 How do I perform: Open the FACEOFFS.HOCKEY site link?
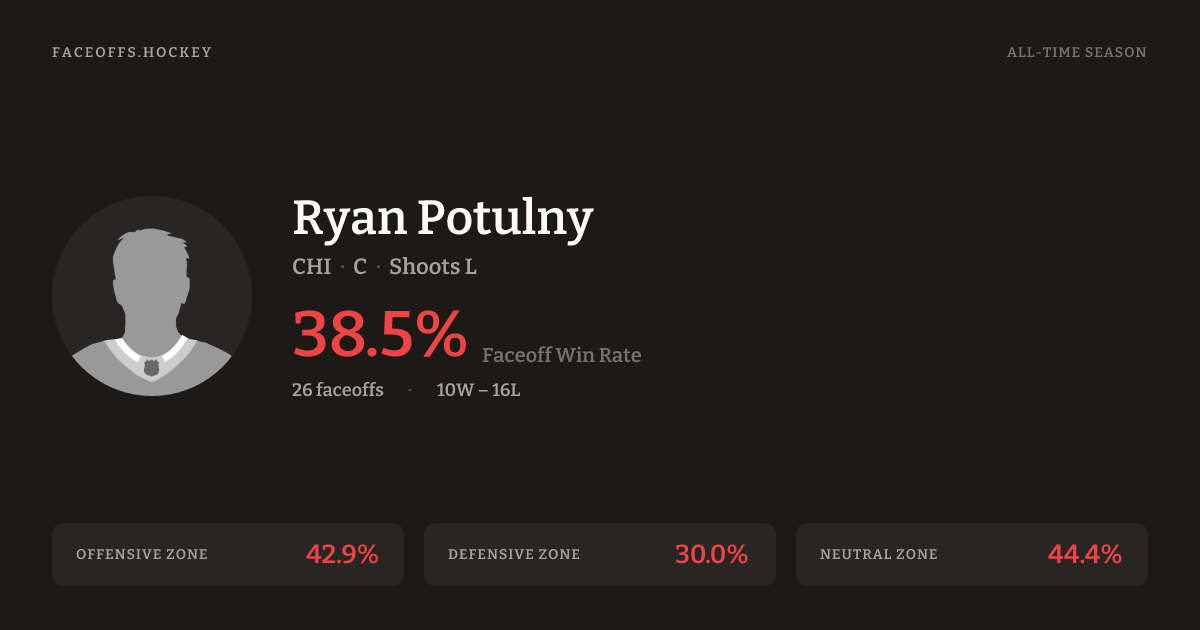click(132, 52)
